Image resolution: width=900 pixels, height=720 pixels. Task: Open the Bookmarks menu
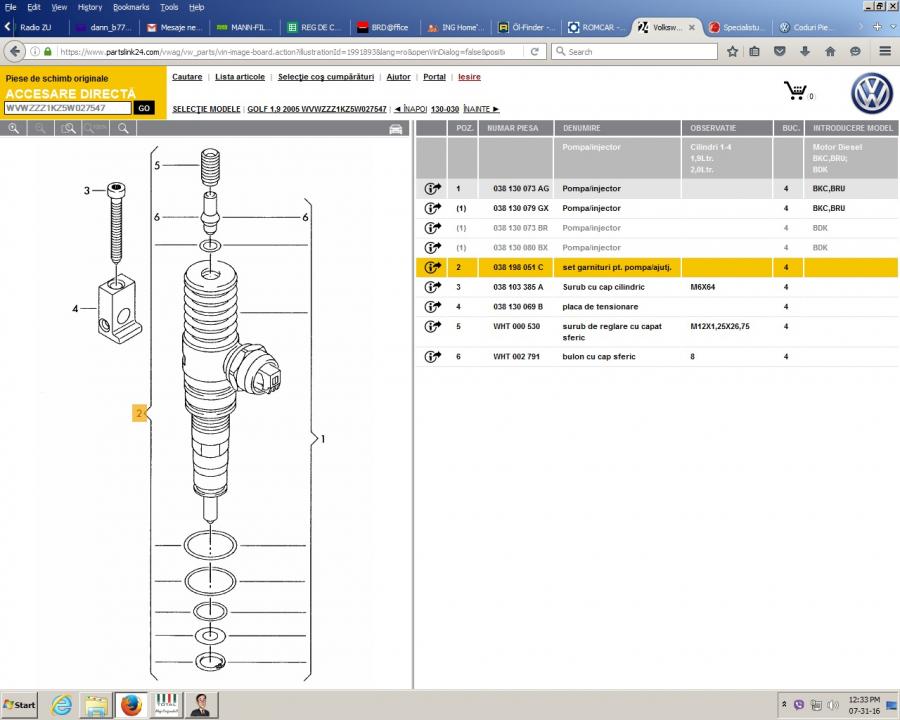pos(131,7)
